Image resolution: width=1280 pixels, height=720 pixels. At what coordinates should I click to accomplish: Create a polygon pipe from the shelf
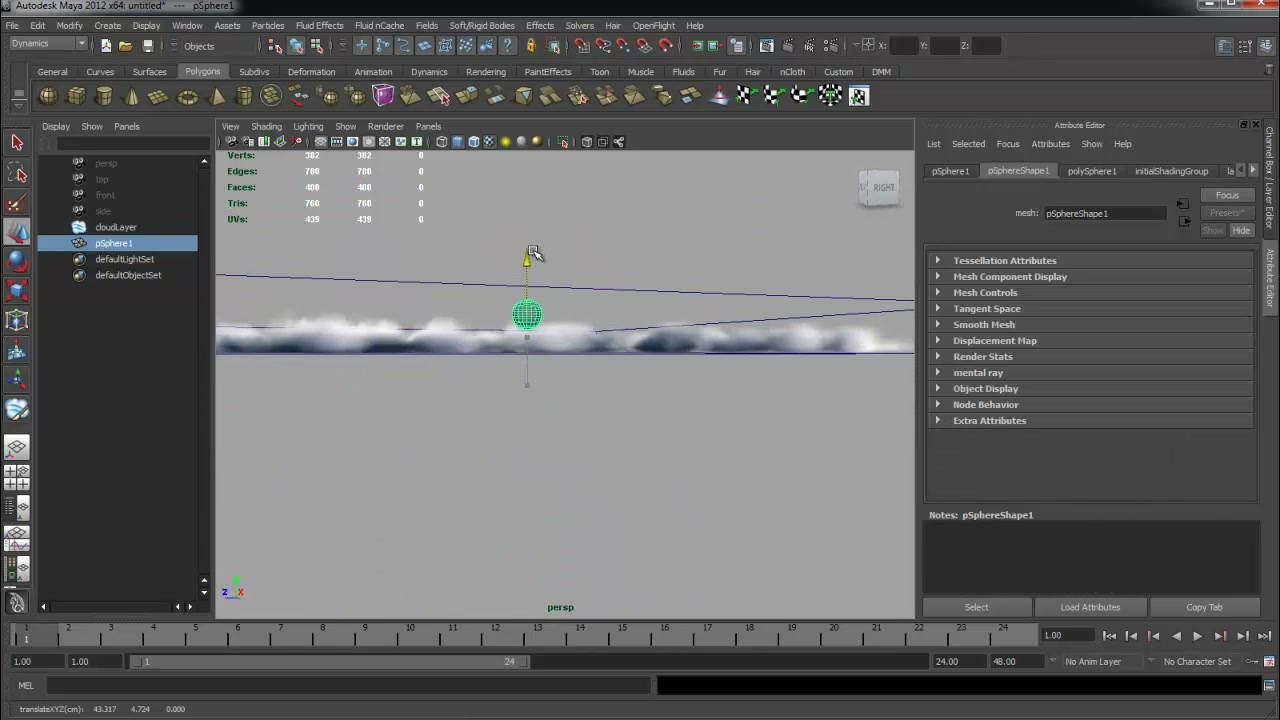pos(244,96)
